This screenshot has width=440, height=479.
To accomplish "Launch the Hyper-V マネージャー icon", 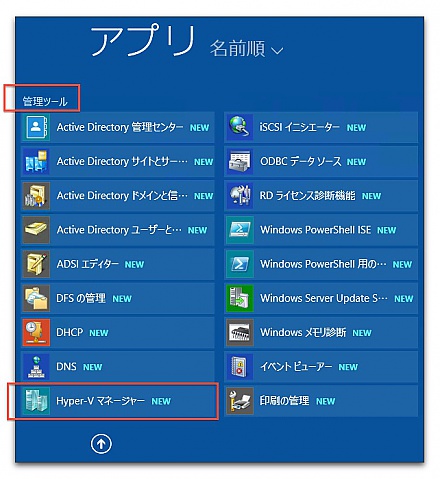I will pyautogui.click(x=36, y=401).
